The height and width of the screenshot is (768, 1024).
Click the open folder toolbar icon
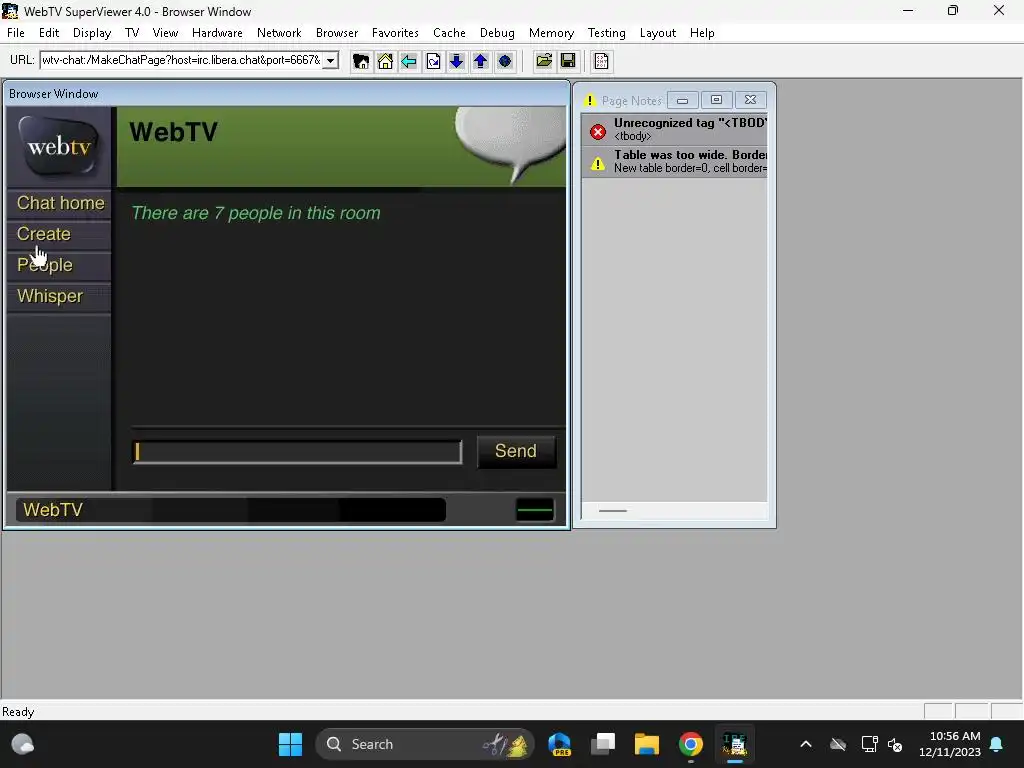tap(544, 61)
